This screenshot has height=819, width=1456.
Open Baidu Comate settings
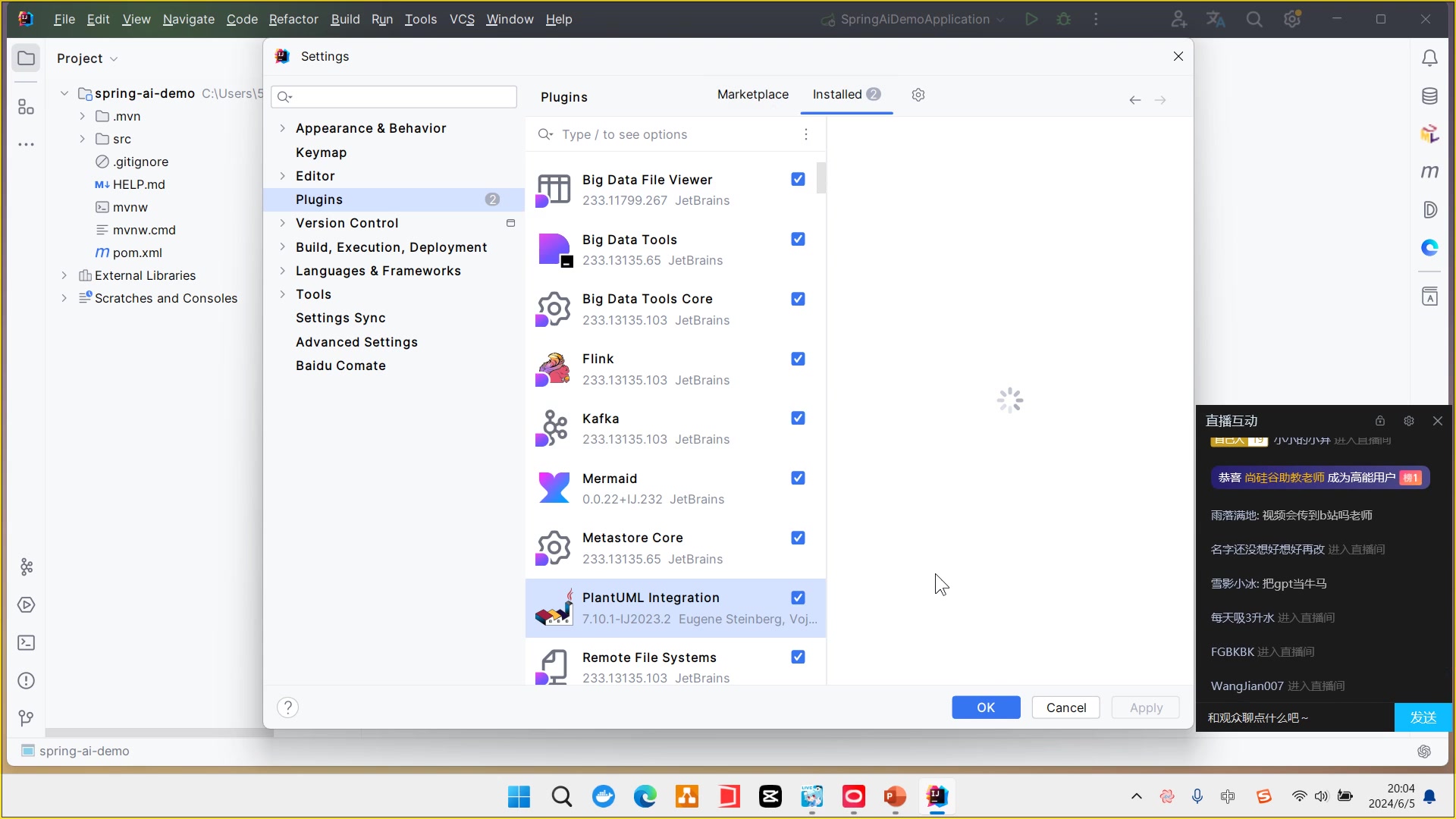click(x=340, y=366)
